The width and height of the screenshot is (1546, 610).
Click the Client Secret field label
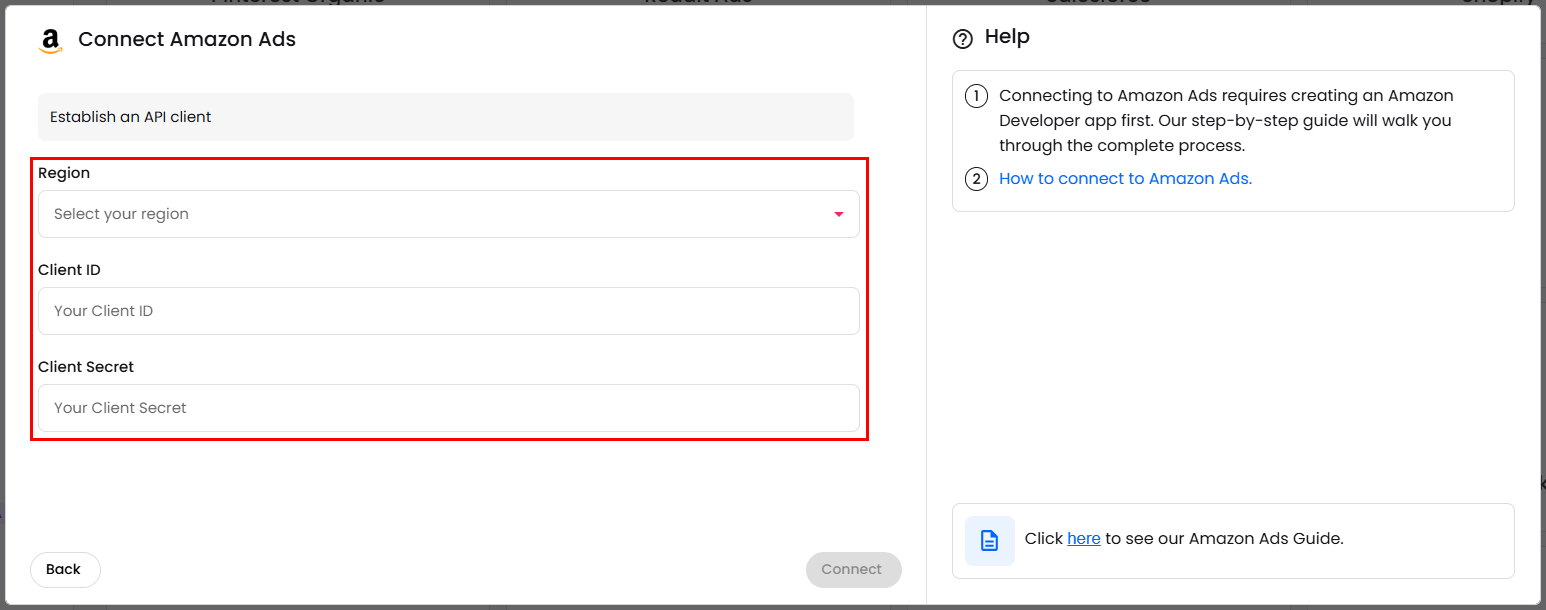(86, 367)
